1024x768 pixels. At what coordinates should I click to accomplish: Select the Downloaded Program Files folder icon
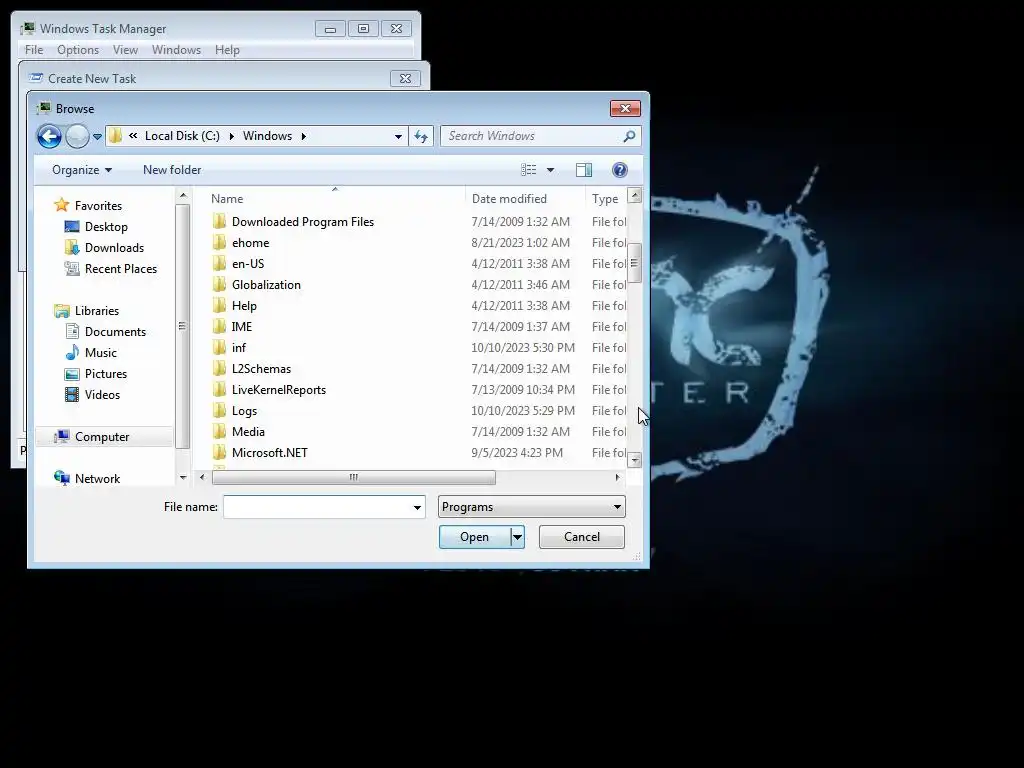pos(219,221)
